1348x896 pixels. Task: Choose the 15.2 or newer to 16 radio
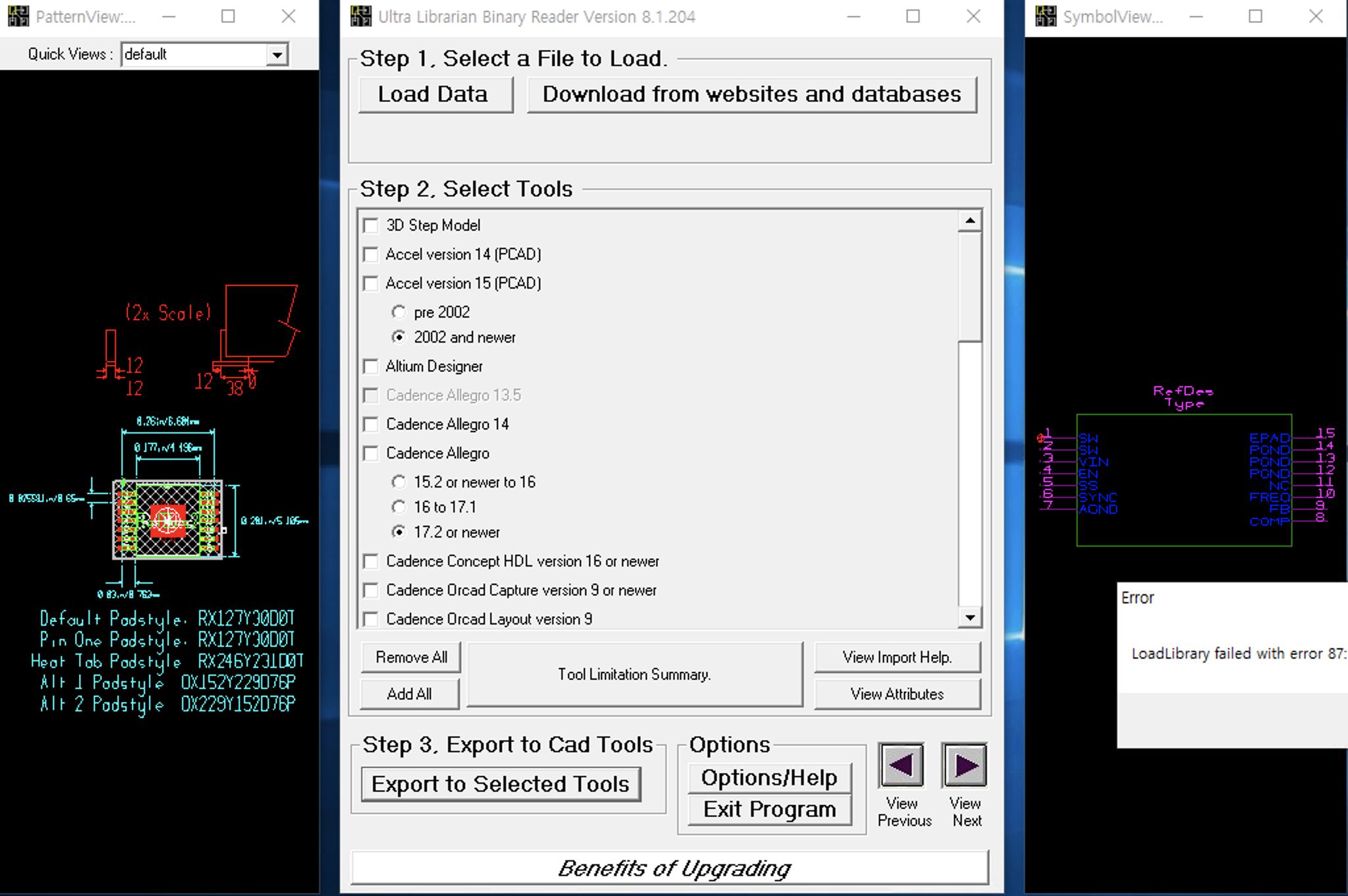399,482
